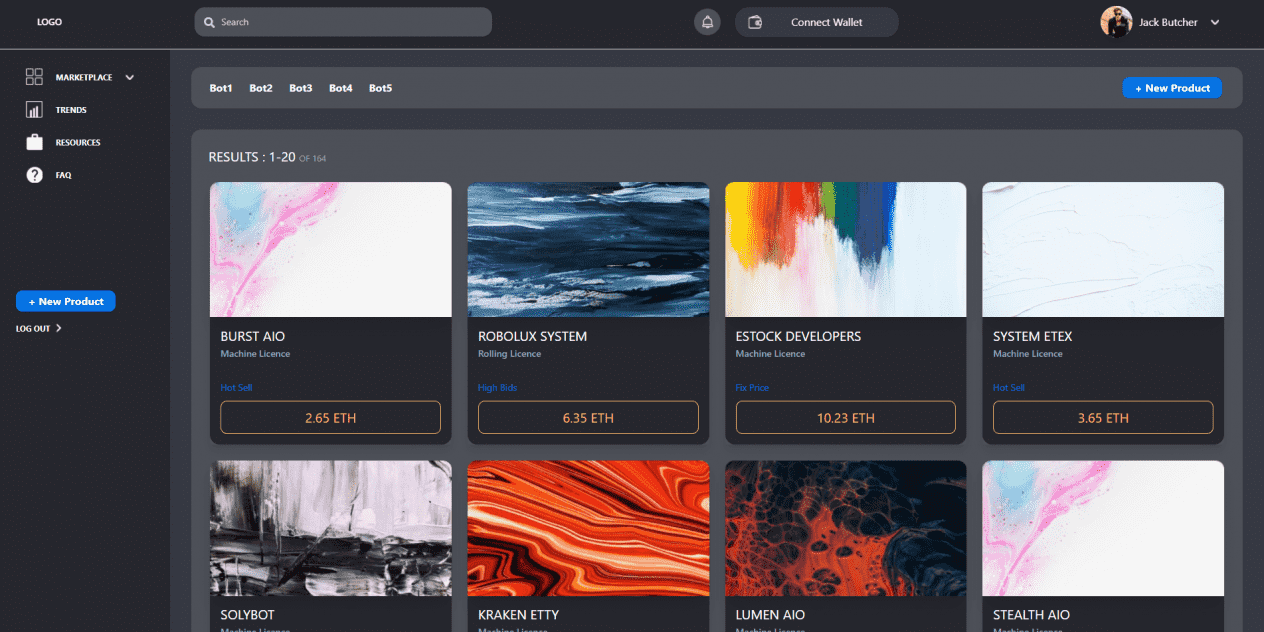Click the ESTOCK DEVELOPERS title
The height and width of the screenshot is (632, 1264).
coord(798,337)
